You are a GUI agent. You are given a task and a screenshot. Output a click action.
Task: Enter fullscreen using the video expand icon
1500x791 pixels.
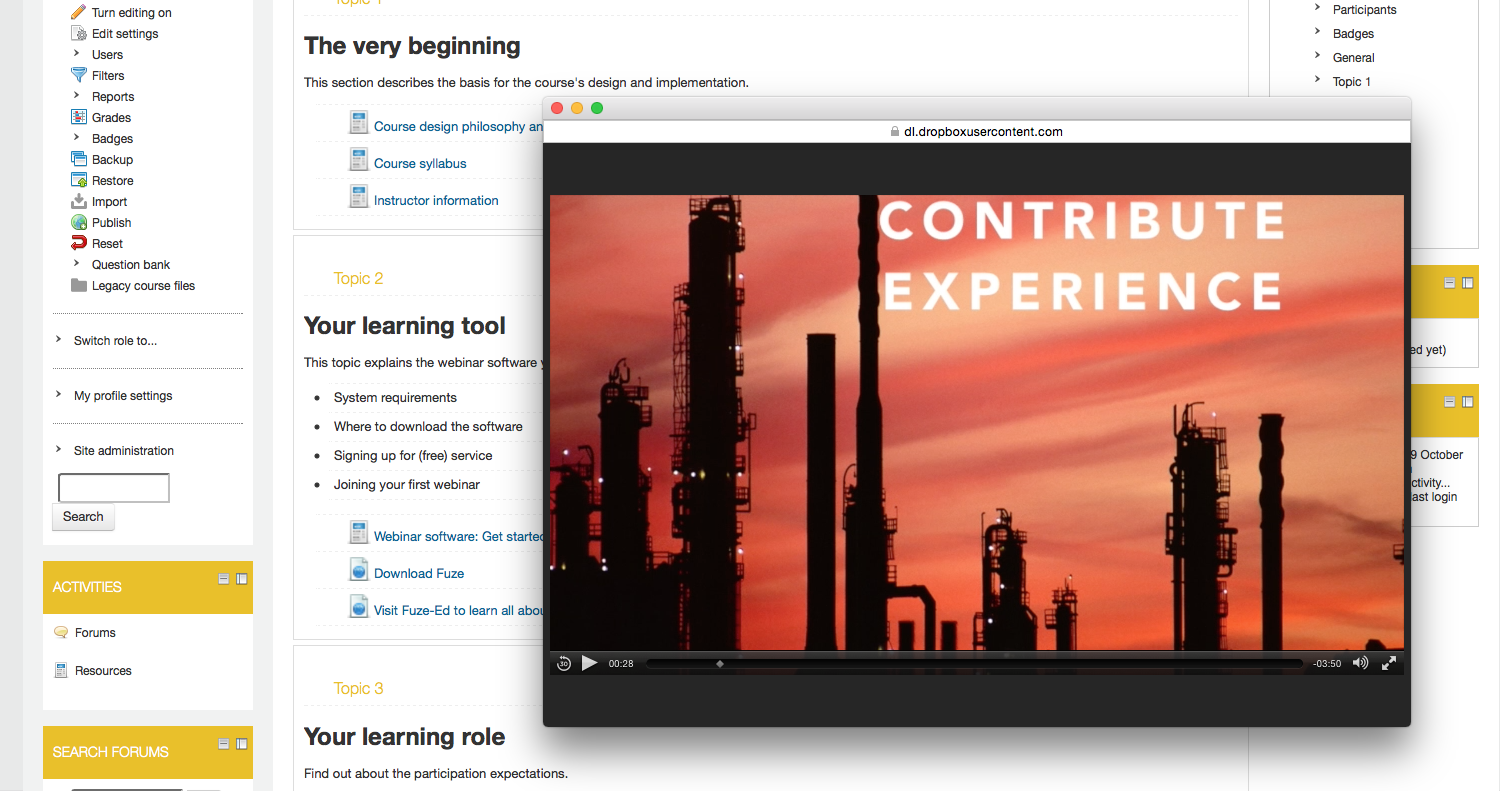1389,663
